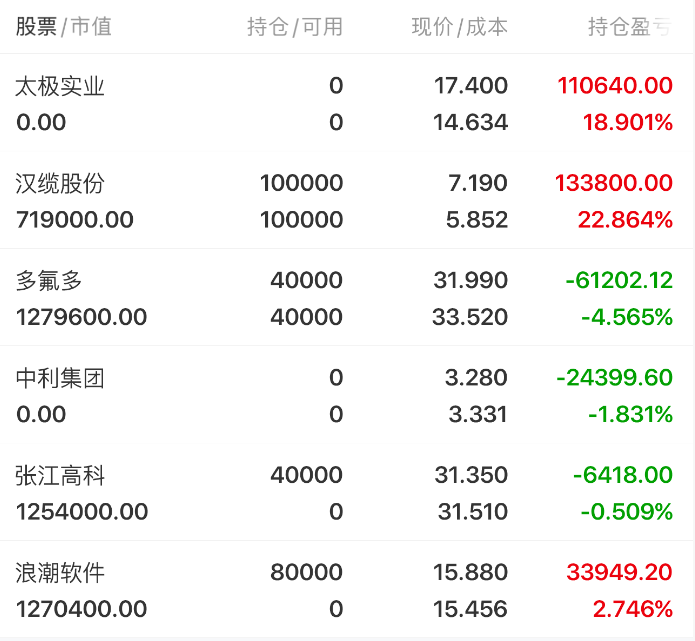Sort by 现价/成本 column header
The image size is (695, 641).
point(460,27)
